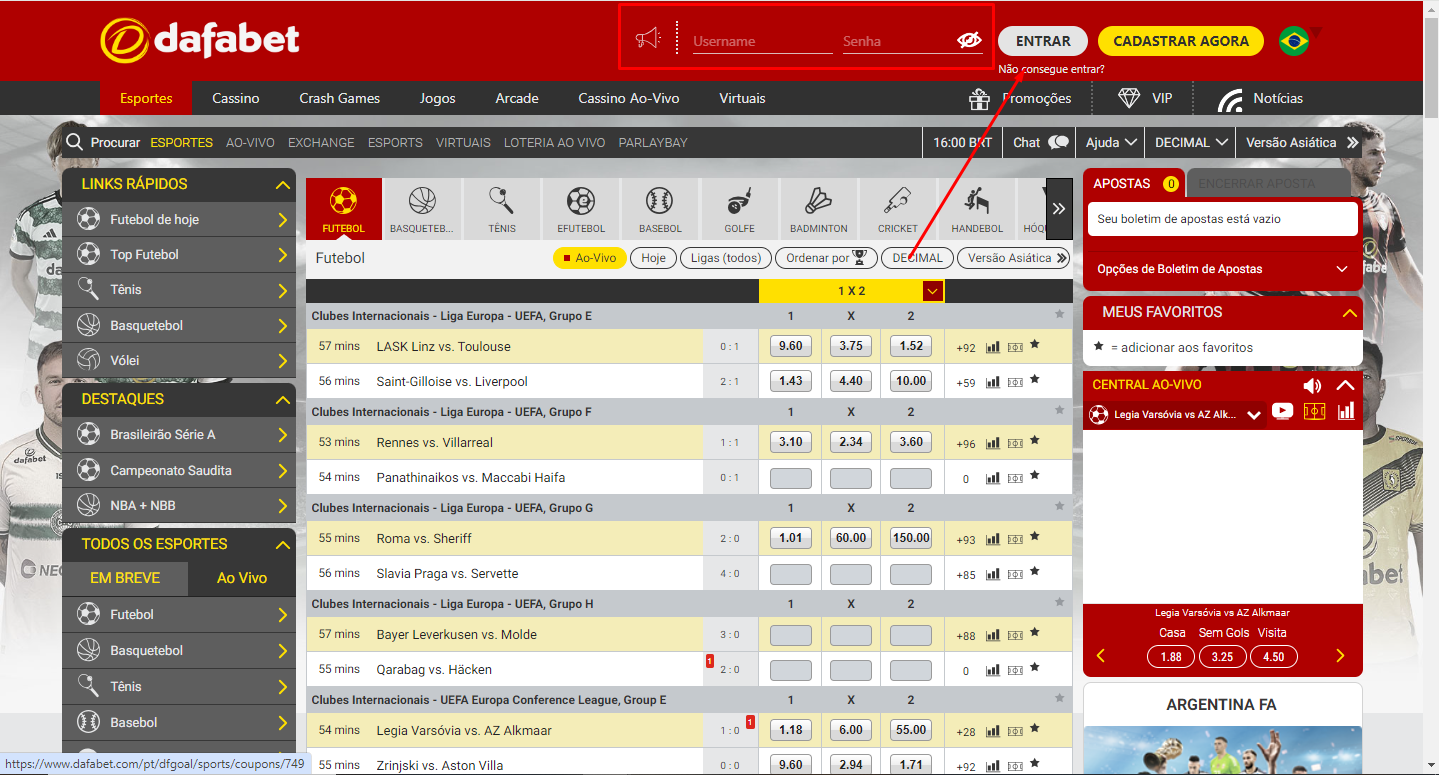Open the Brazil flag language selector

pyautogui.click(x=1294, y=41)
